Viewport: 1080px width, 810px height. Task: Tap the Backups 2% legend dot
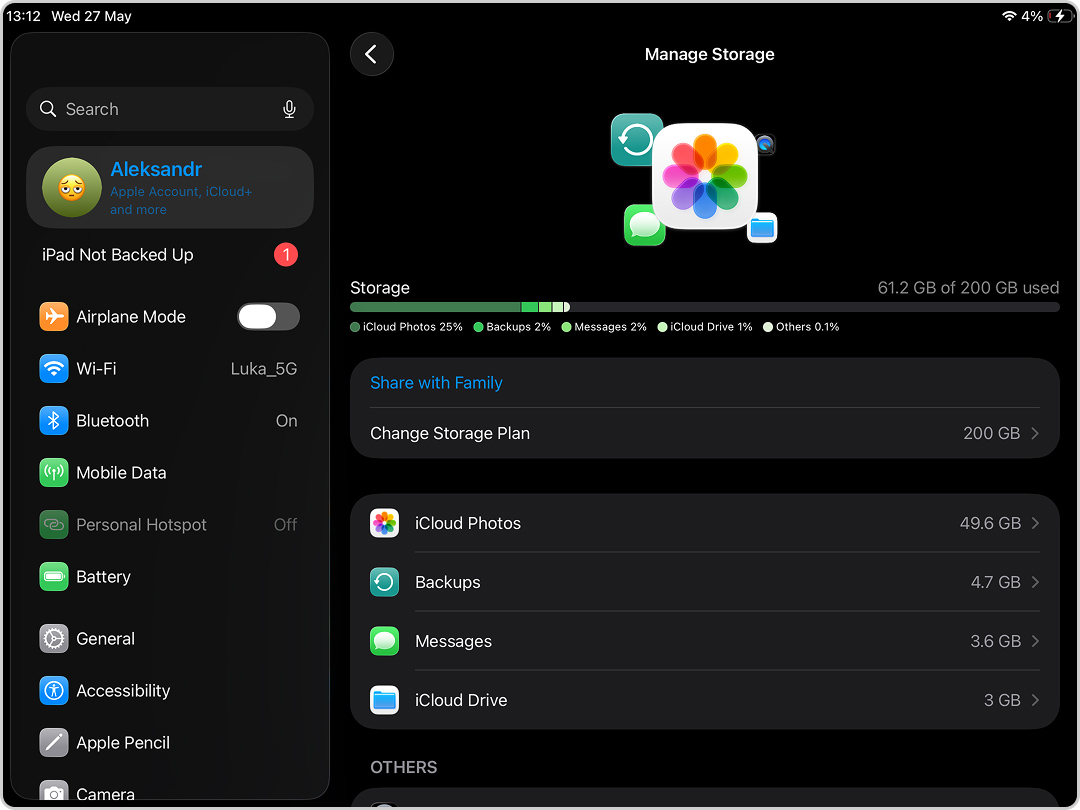pos(478,327)
